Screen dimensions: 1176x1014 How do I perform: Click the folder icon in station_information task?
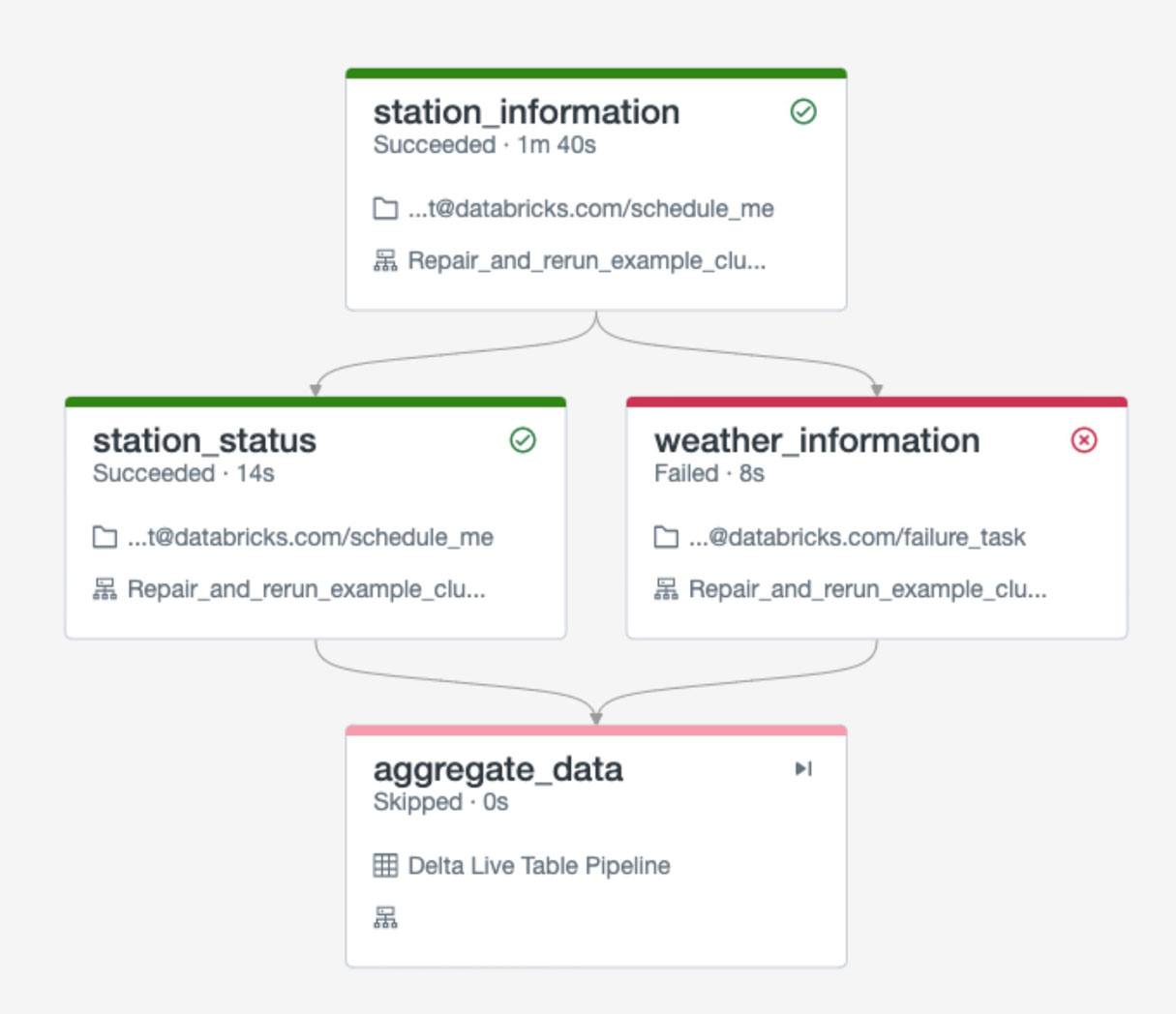(x=385, y=209)
